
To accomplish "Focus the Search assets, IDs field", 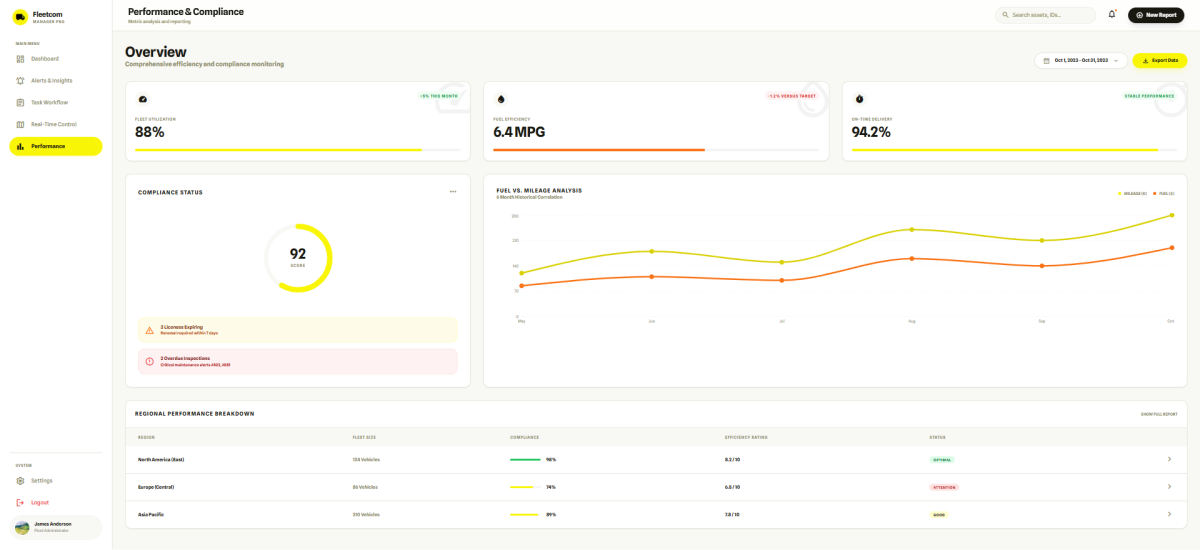I will pyautogui.click(x=1047, y=15).
